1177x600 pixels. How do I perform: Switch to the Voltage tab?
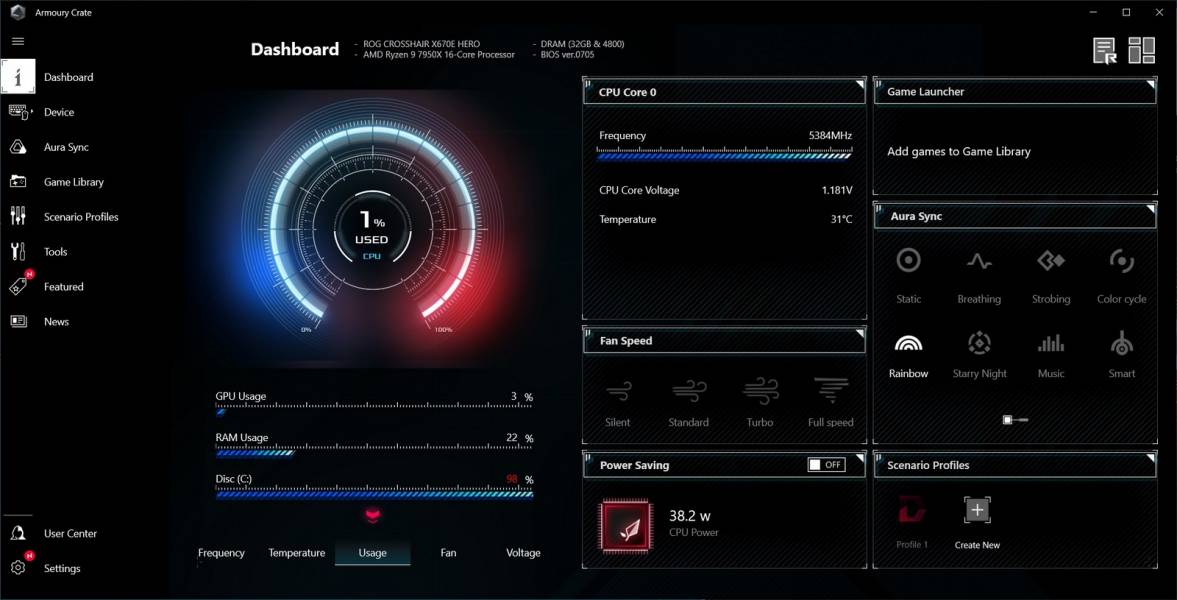tap(523, 553)
